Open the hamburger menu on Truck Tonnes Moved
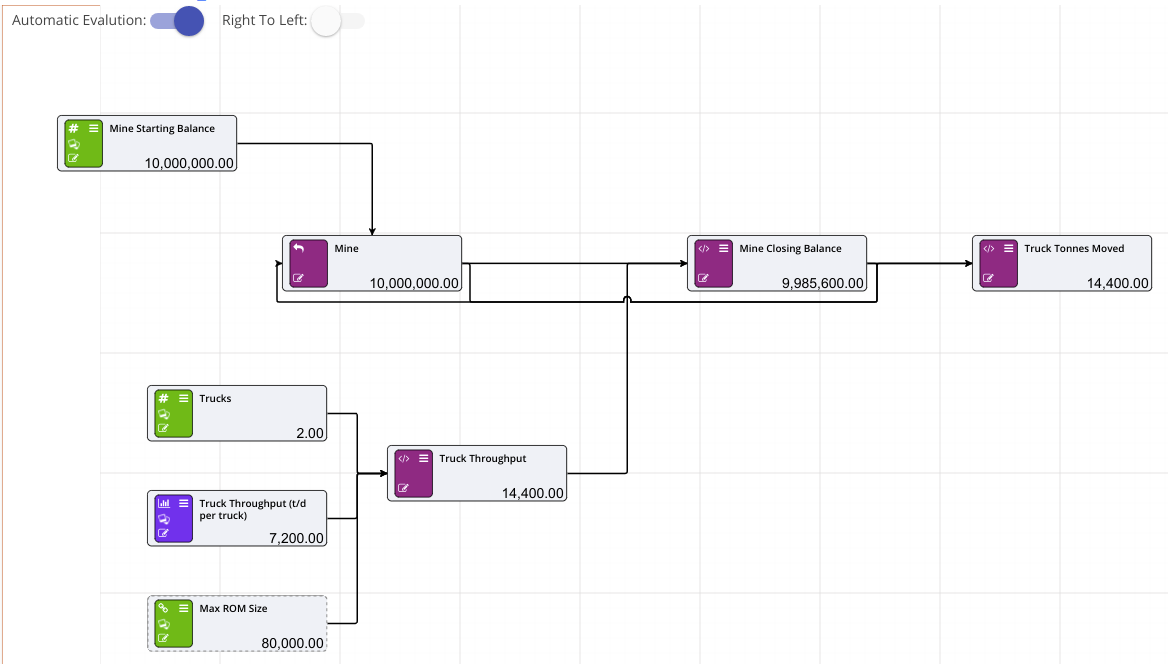The height and width of the screenshot is (664, 1168). [1009, 248]
